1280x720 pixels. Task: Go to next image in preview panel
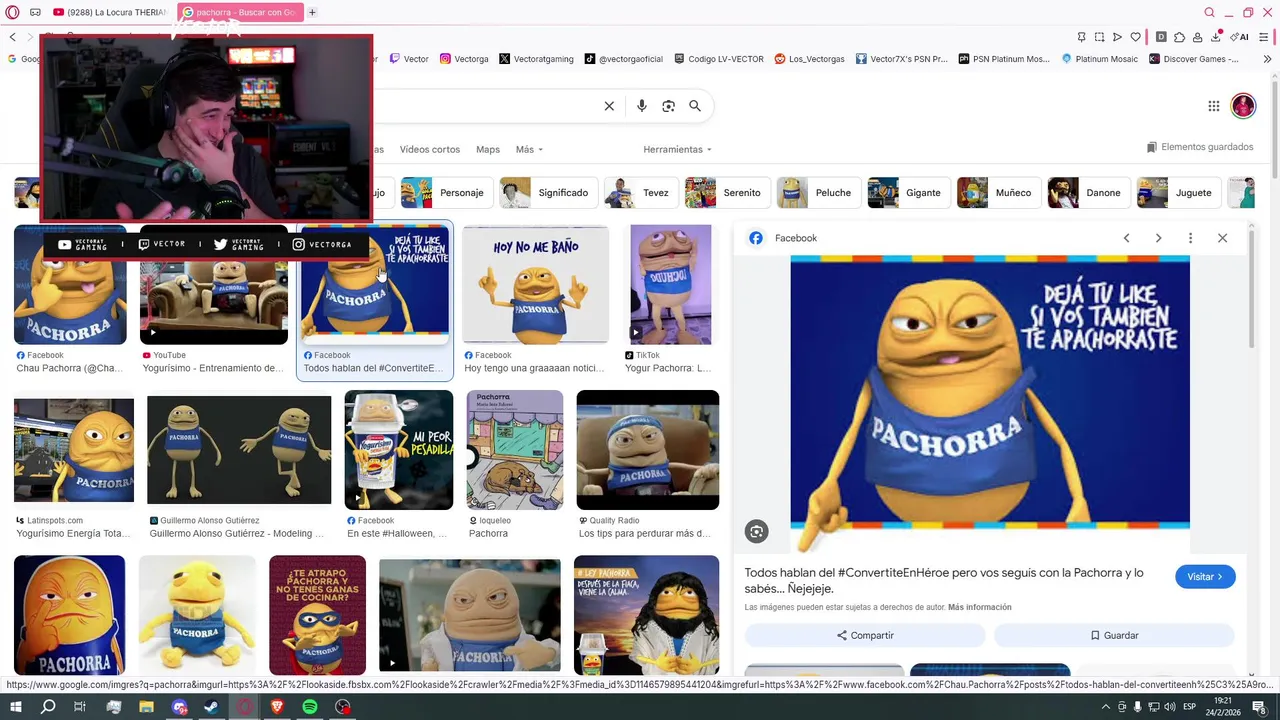click(x=1158, y=238)
